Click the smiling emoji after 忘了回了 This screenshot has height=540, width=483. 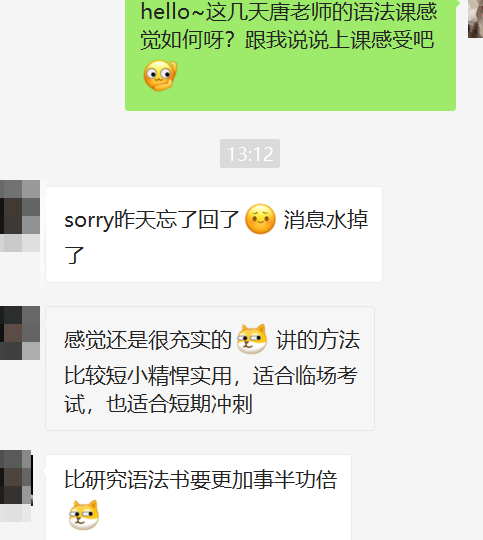click(x=260, y=219)
